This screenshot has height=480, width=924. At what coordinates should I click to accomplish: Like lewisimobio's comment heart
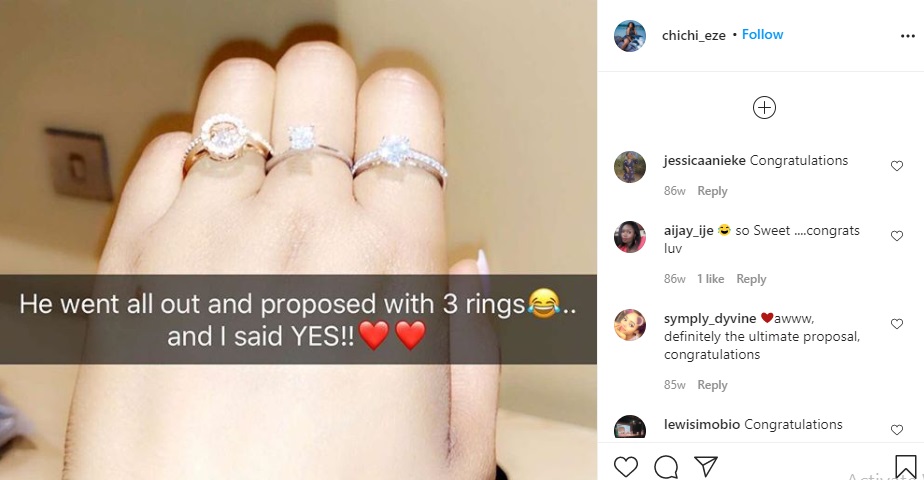(x=897, y=430)
